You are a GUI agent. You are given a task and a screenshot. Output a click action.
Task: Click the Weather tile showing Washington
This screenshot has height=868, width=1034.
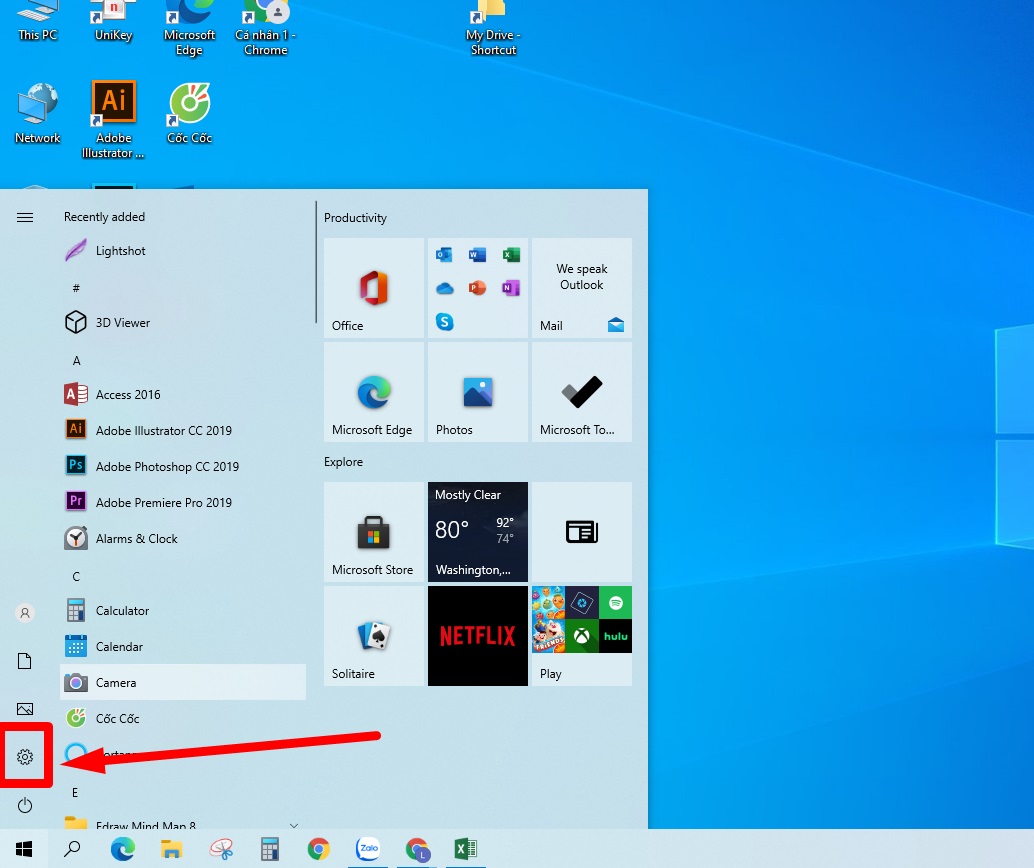(477, 532)
